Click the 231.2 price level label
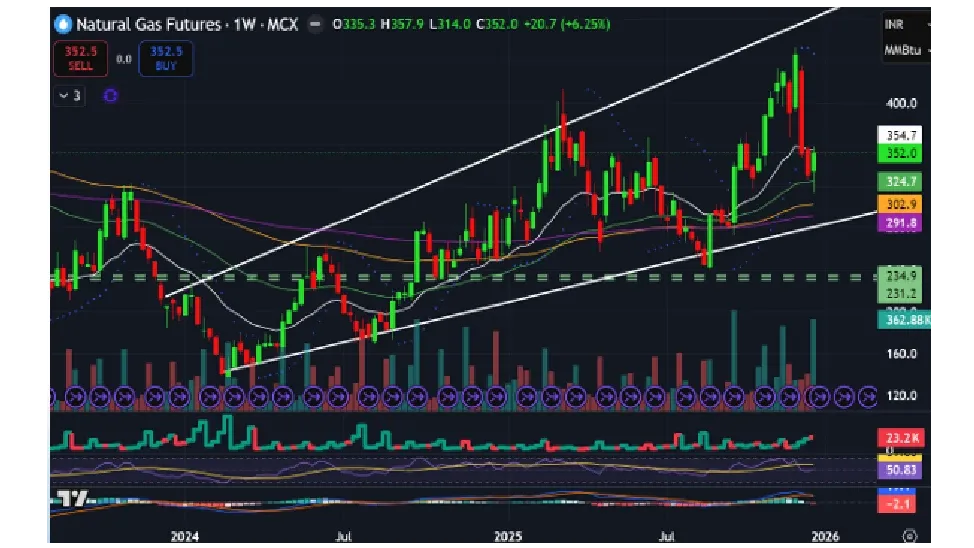This screenshot has height=548, width=974. click(899, 293)
